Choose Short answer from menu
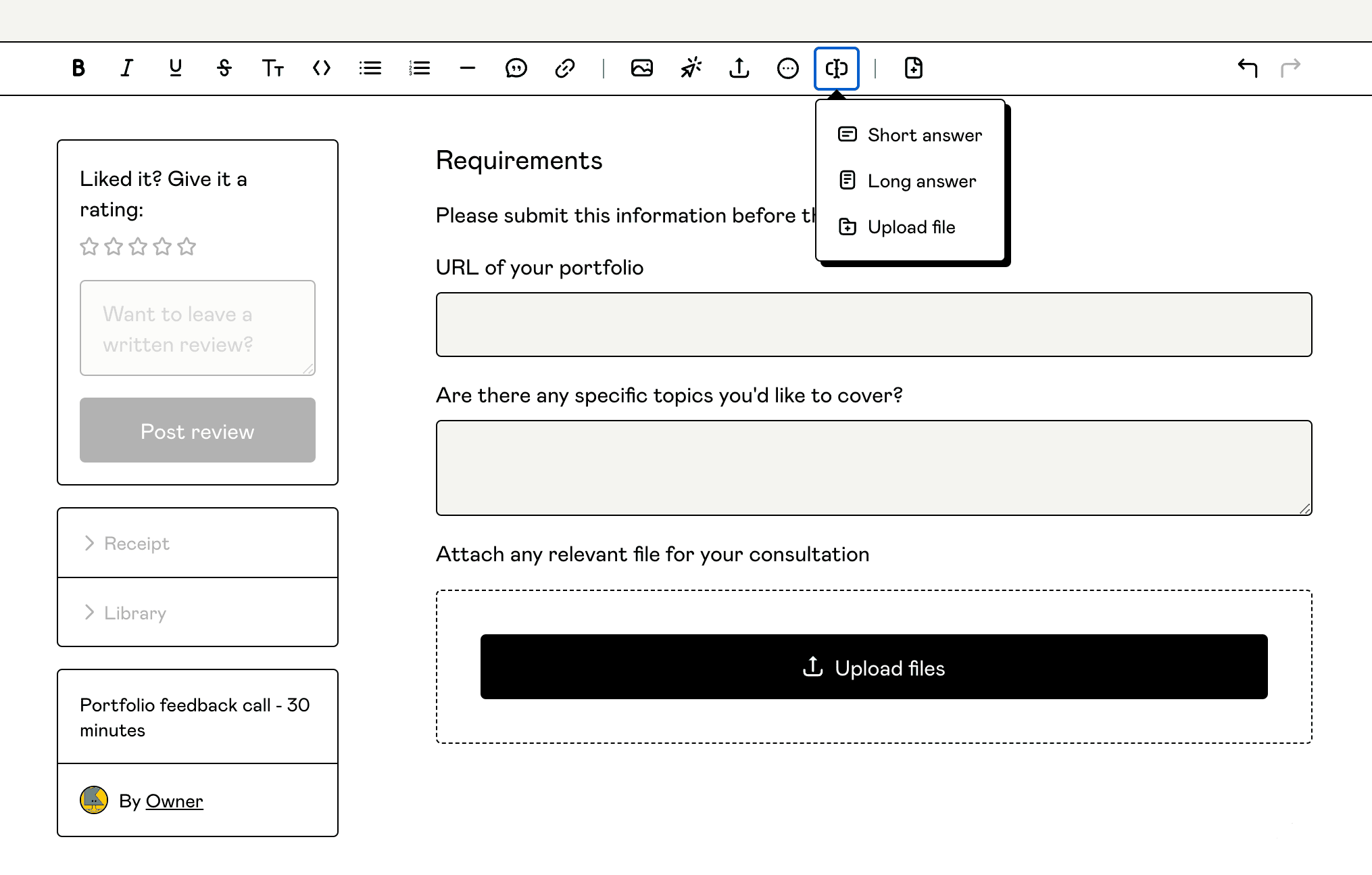The image size is (1372, 875). click(924, 135)
